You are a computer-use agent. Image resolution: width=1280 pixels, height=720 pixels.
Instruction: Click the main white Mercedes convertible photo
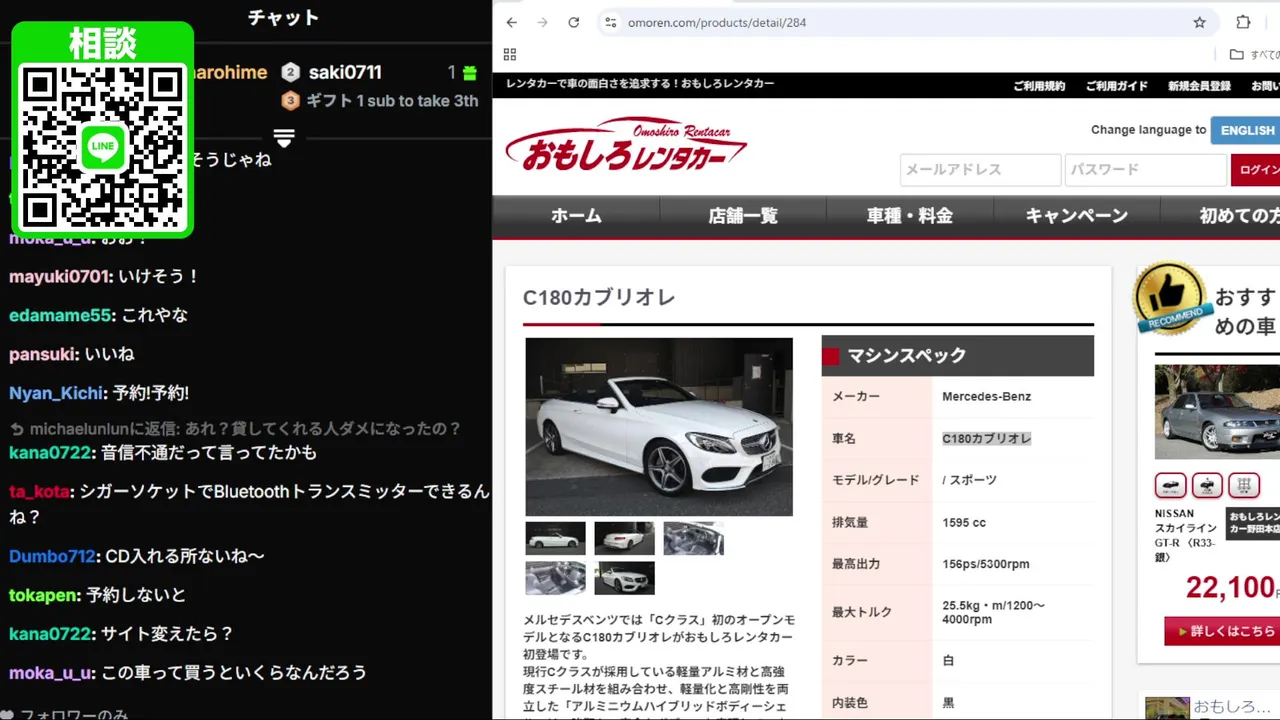tap(659, 427)
